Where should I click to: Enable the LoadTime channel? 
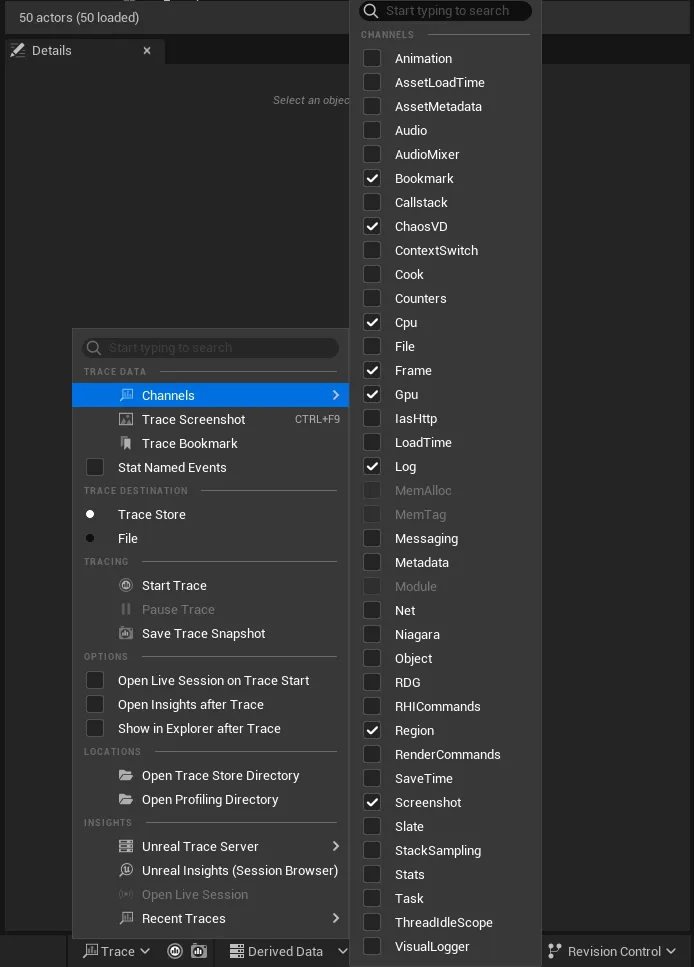372,442
